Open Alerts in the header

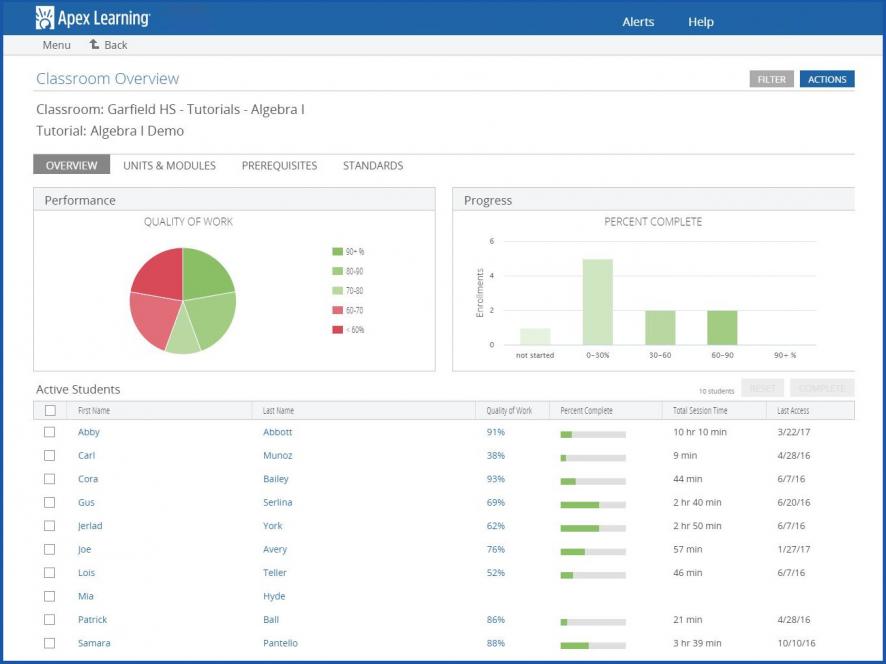pyautogui.click(x=638, y=22)
